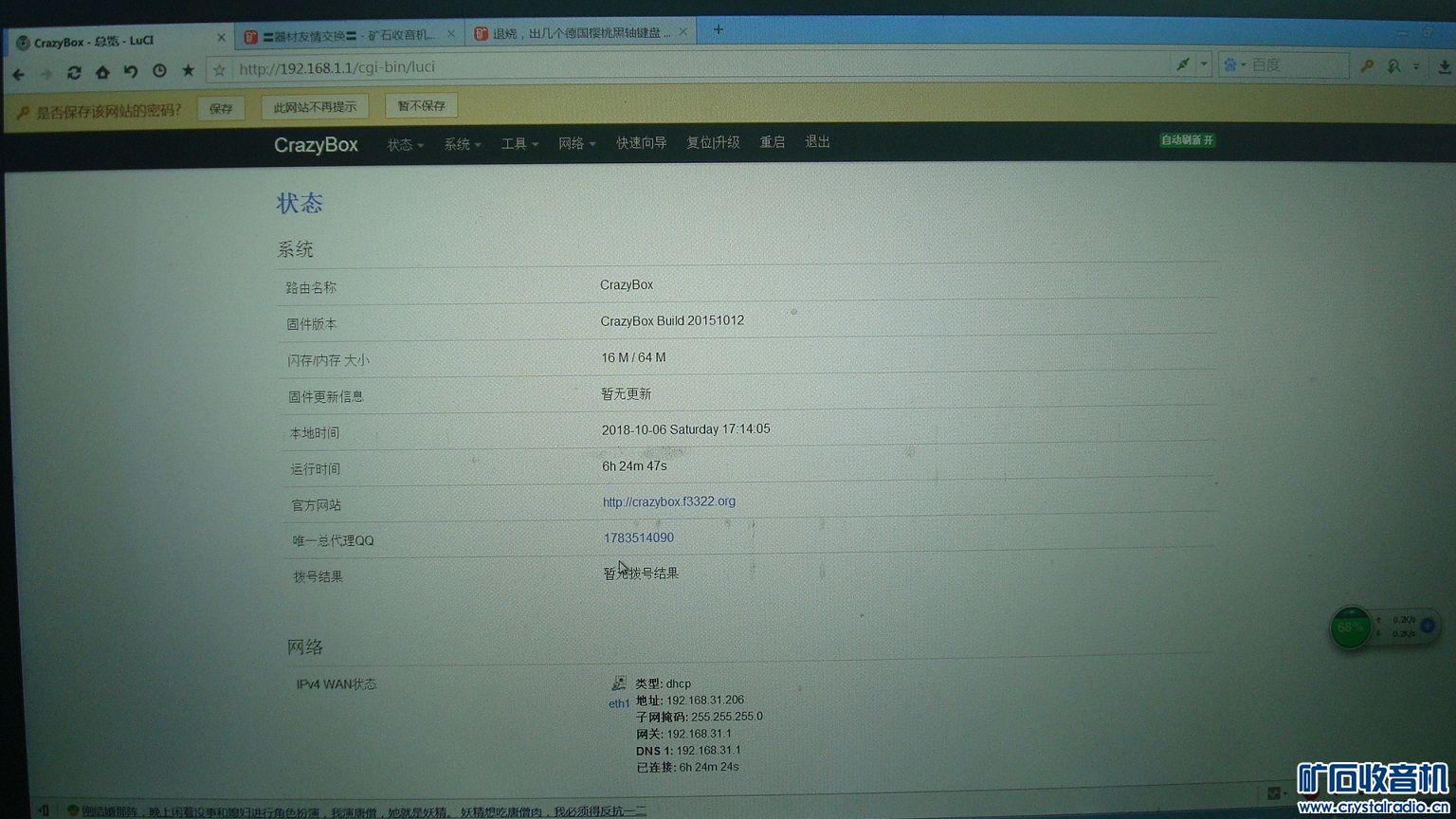Image resolution: width=1456 pixels, height=819 pixels.
Task: Open the 快速向导 menu item
Action: [x=642, y=142]
